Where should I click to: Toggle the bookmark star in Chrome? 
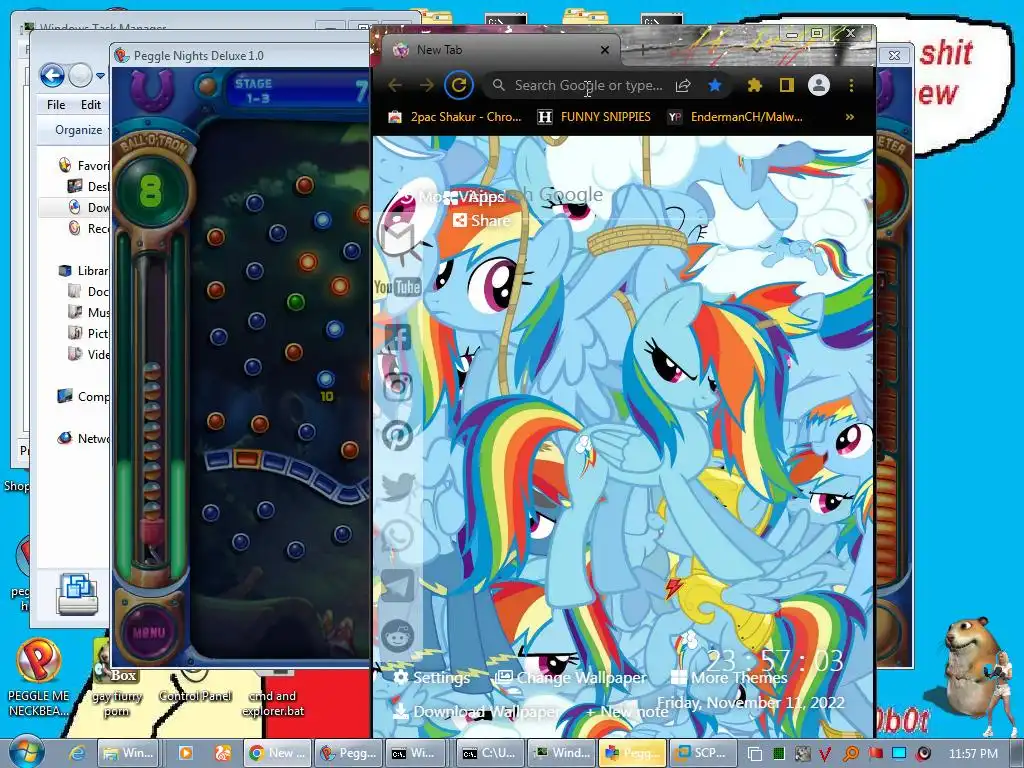tap(715, 85)
